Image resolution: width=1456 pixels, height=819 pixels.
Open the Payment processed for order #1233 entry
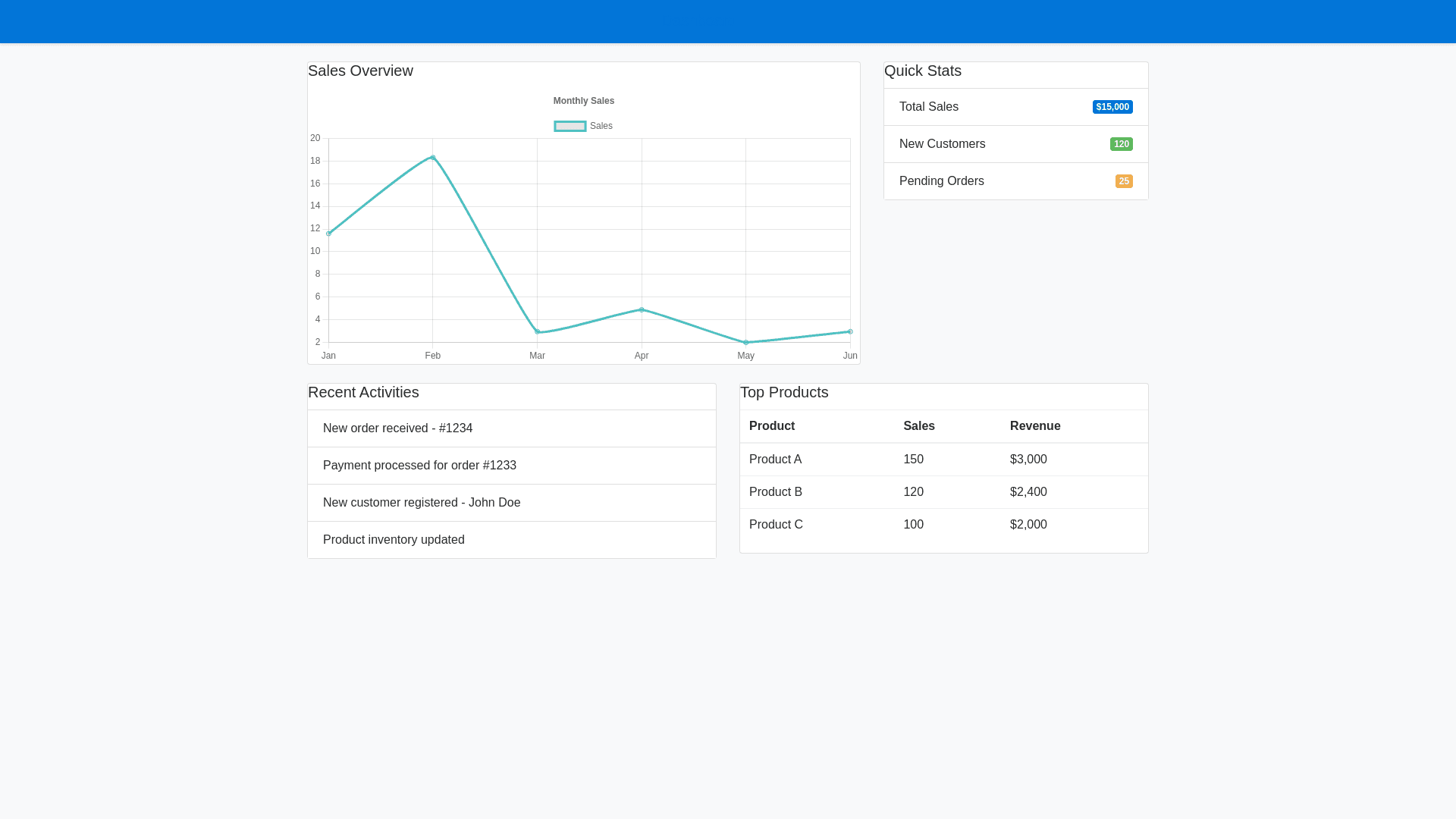pos(419,466)
